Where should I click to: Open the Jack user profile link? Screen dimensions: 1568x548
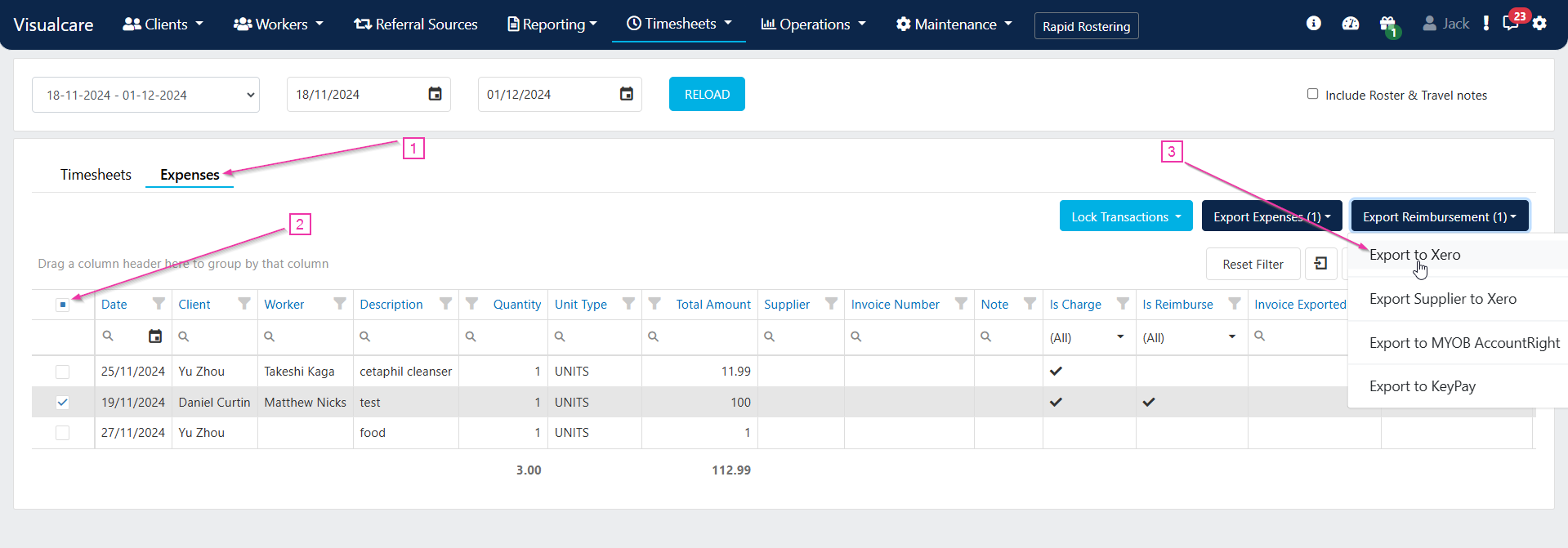coord(1445,24)
